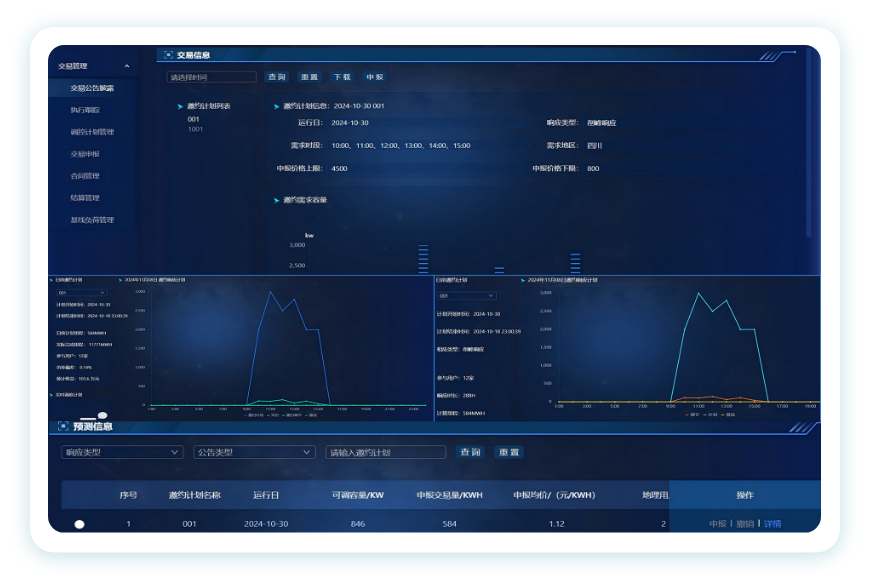Select plan 001 in 邀约计划列表
This screenshot has width=870, height=586.
tap(193, 119)
